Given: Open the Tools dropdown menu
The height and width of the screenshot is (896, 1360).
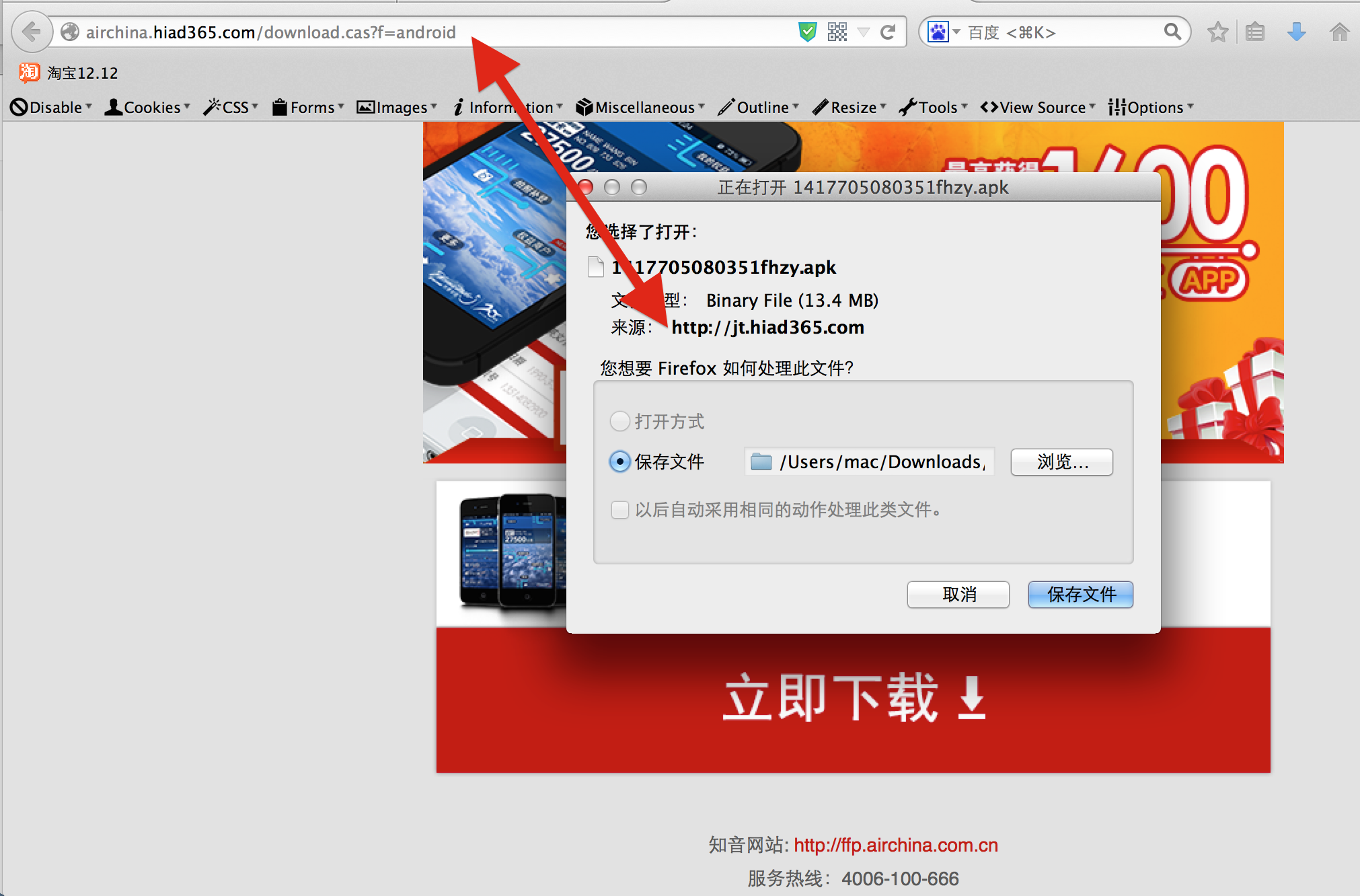Looking at the screenshot, I should (934, 107).
